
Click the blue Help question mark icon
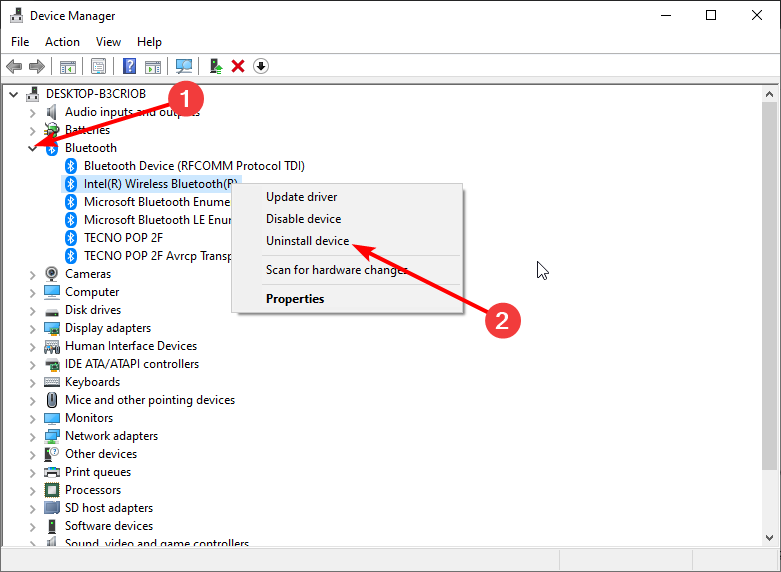pyautogui.click(x=130, y=66)
